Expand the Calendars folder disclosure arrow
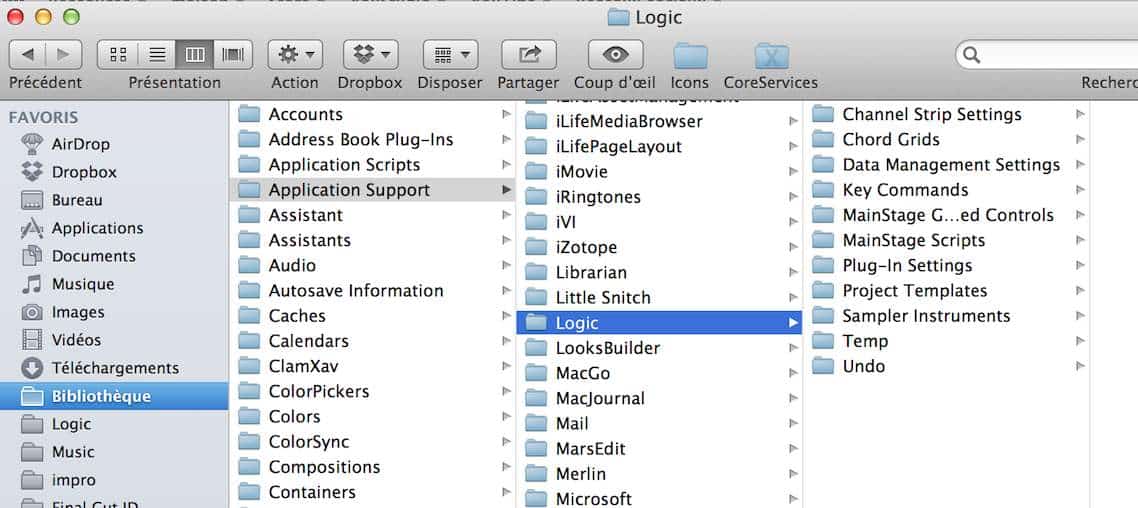 click(506, 341)
